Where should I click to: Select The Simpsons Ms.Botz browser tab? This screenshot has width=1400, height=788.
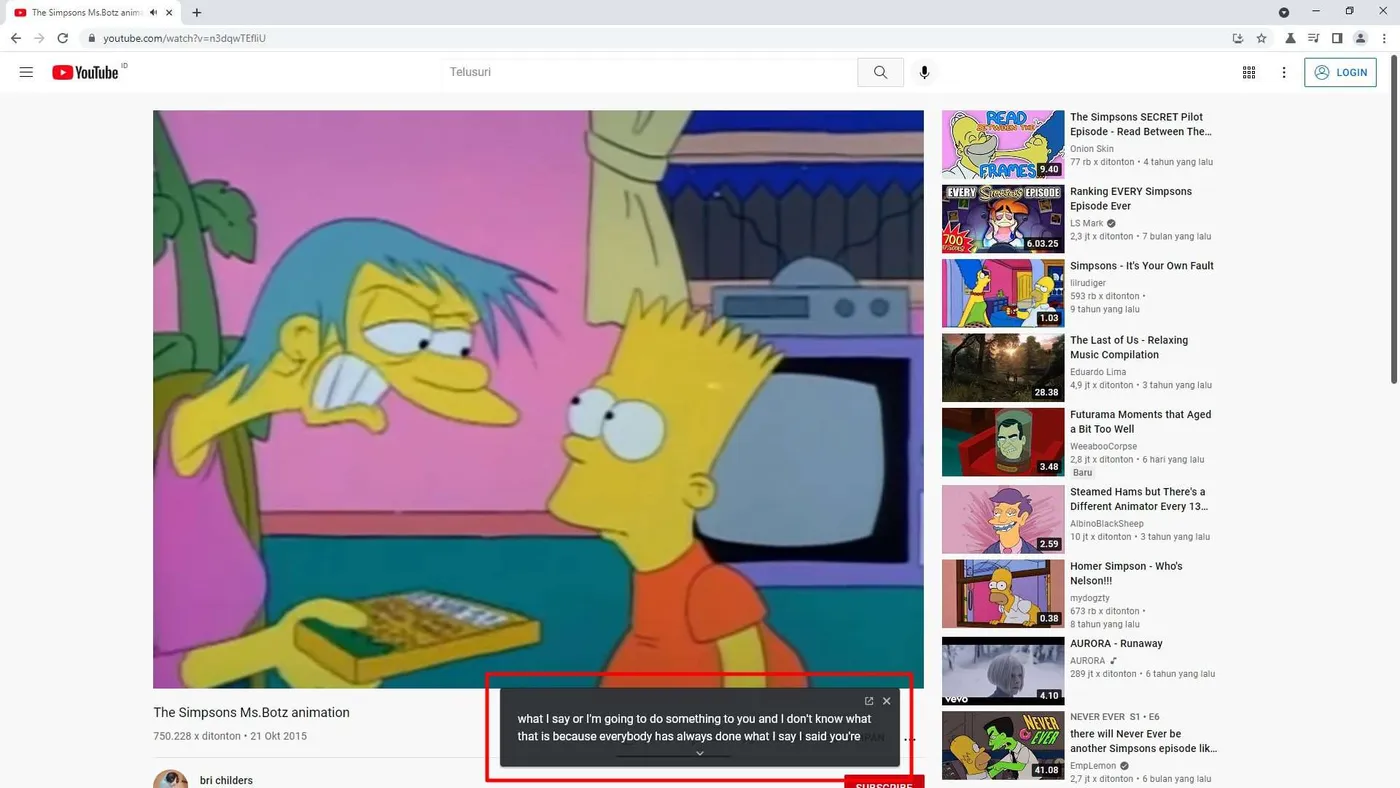pos(93,13)
